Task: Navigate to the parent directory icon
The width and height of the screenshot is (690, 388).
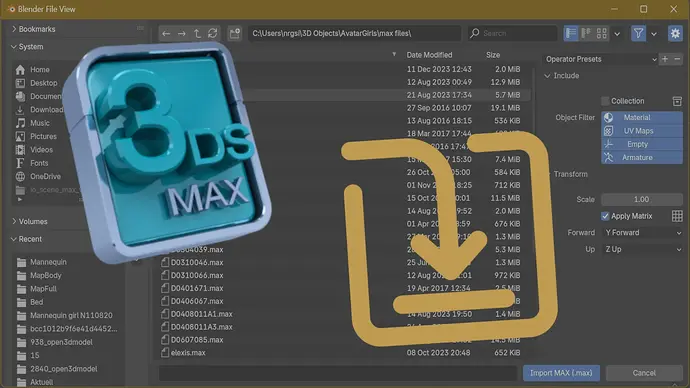Action: (197, 33)
